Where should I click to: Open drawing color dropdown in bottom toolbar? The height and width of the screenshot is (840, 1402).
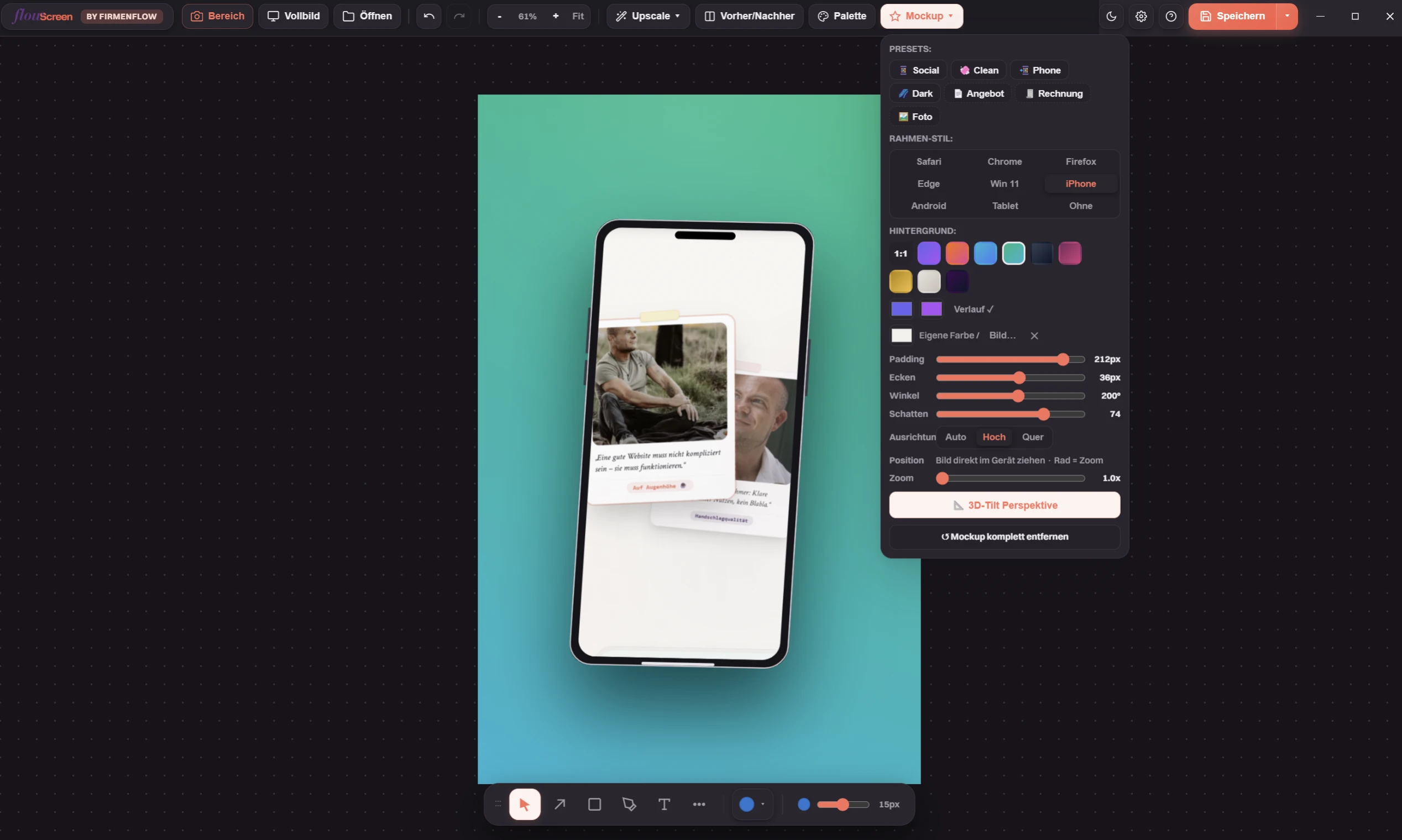[x=752, y=804]
